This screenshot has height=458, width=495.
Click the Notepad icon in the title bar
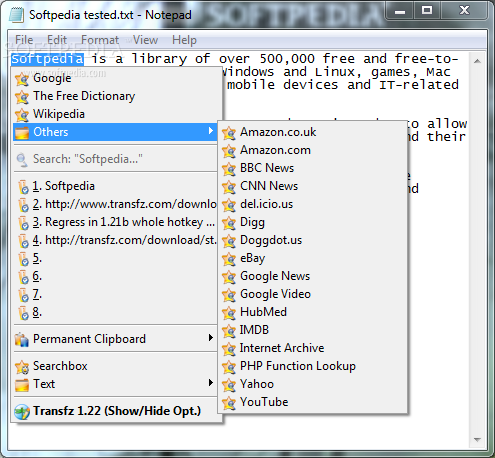pyautogui.click(x=16, y=15)
